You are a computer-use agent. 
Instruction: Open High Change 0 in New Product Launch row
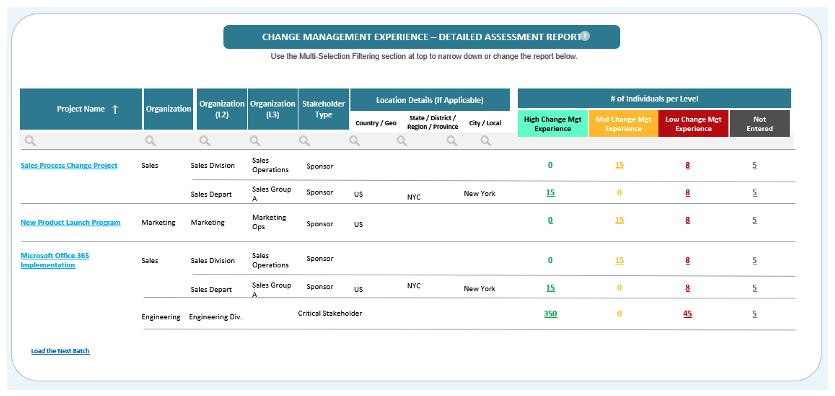pos(550,220)
